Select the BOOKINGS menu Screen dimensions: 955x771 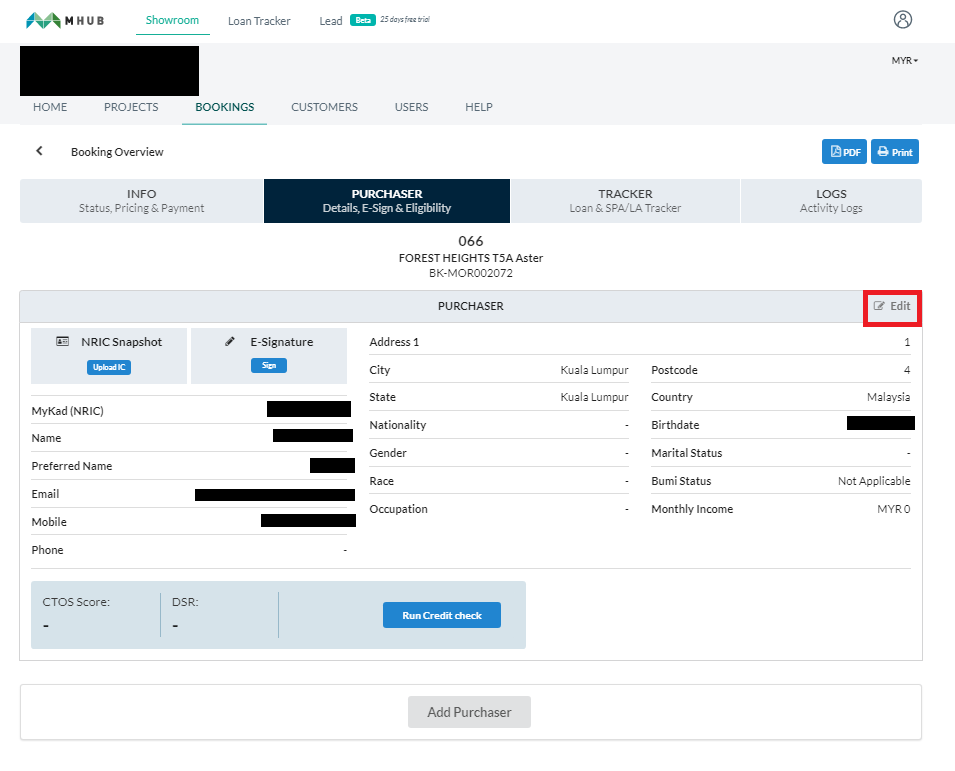(225, 107)
